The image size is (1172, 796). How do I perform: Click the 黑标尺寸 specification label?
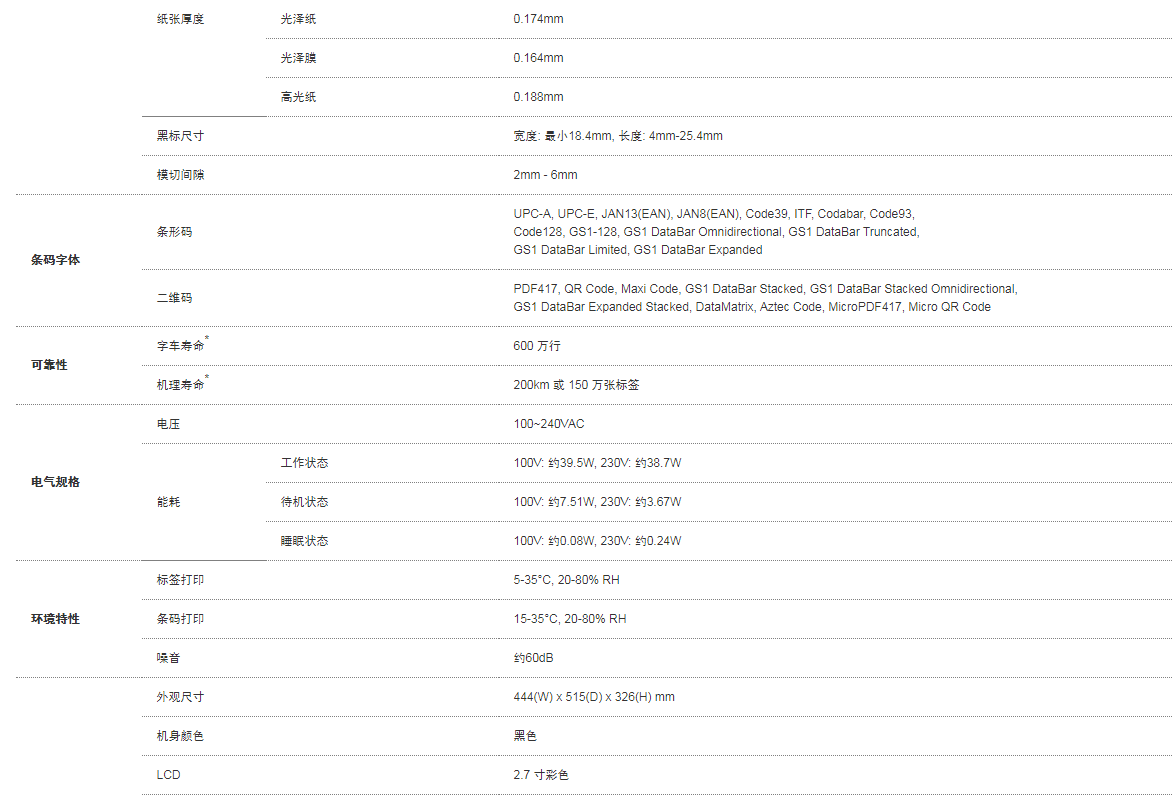(x=180, y=136)
